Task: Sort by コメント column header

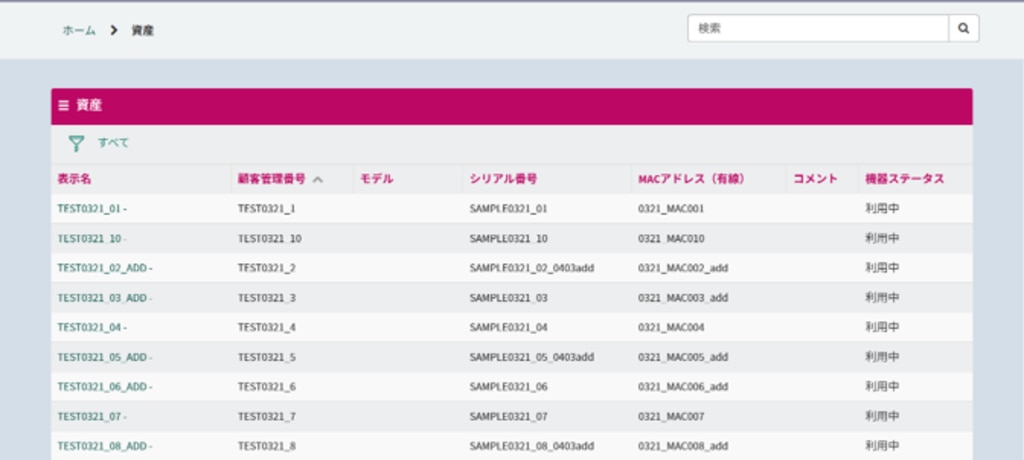Action: pyautogui.click(x=815, y=179)
